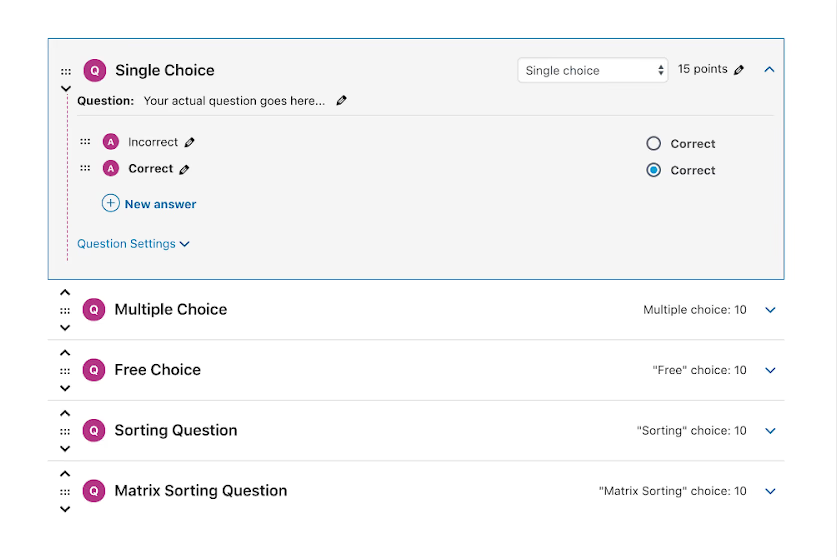Move Multiple Choice question up with arrow

click(65, 292)
